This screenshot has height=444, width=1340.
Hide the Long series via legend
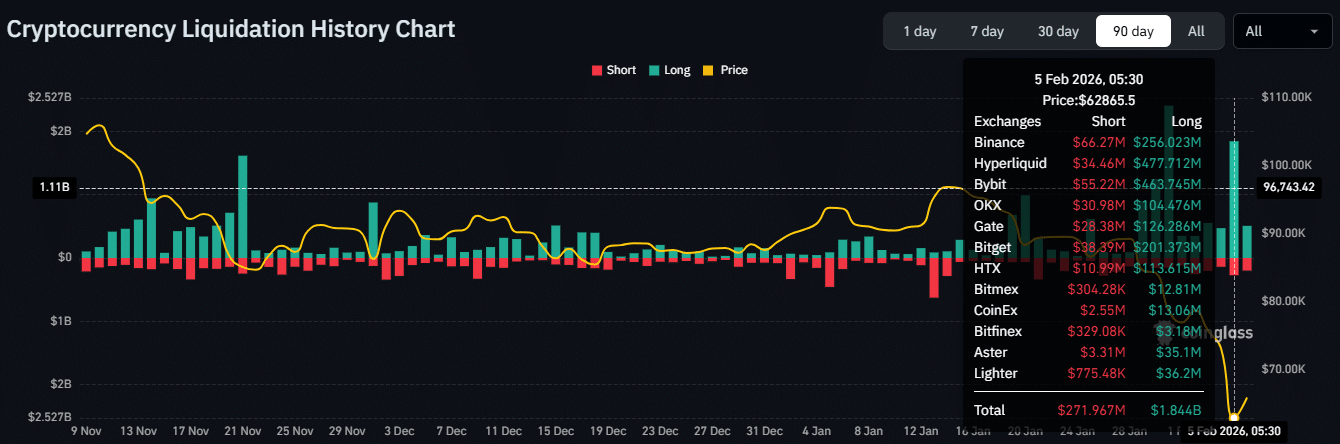pyautogui.click(x=669, y=70)
